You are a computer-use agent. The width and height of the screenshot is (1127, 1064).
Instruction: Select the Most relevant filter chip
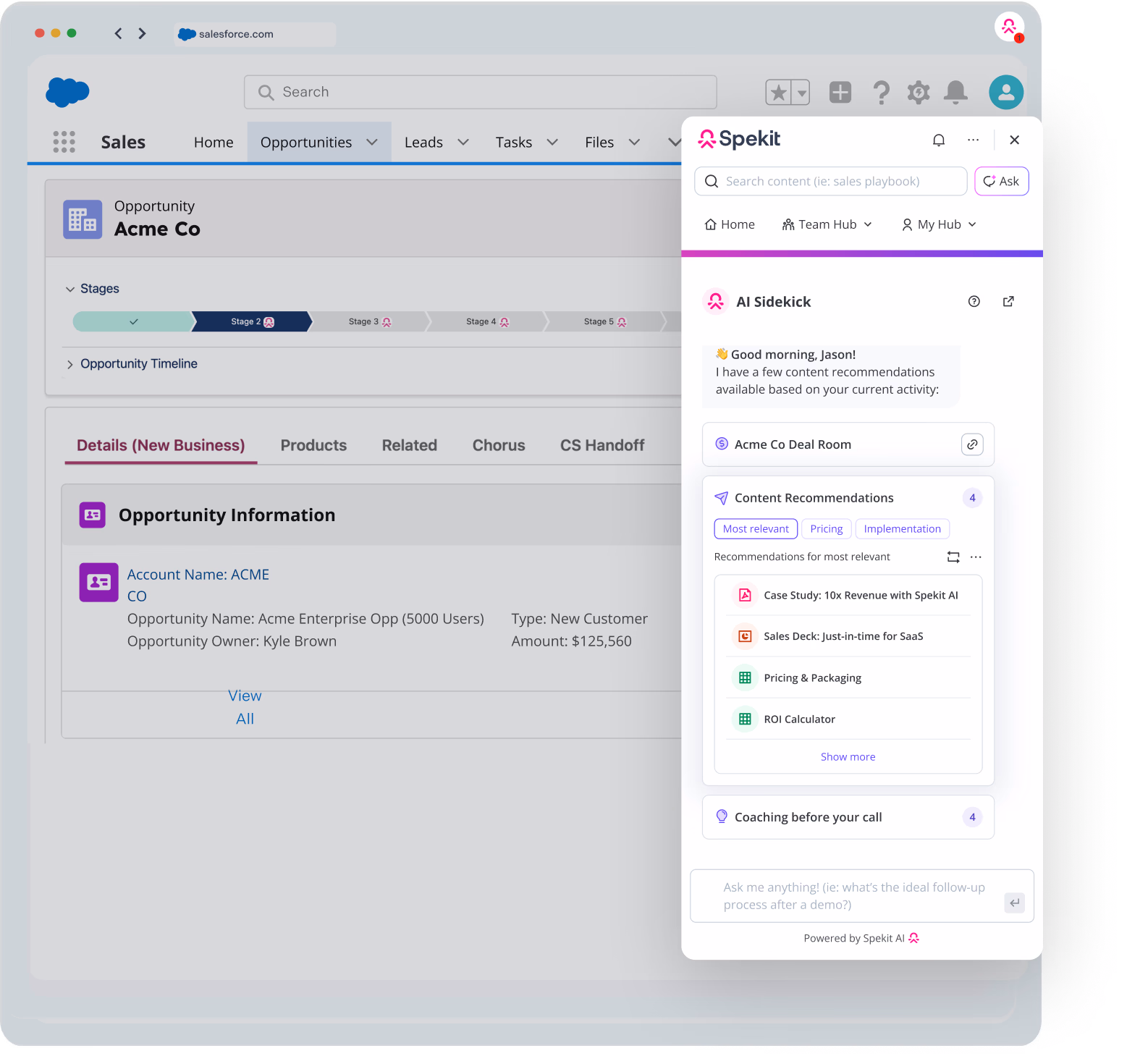[756, 529]
